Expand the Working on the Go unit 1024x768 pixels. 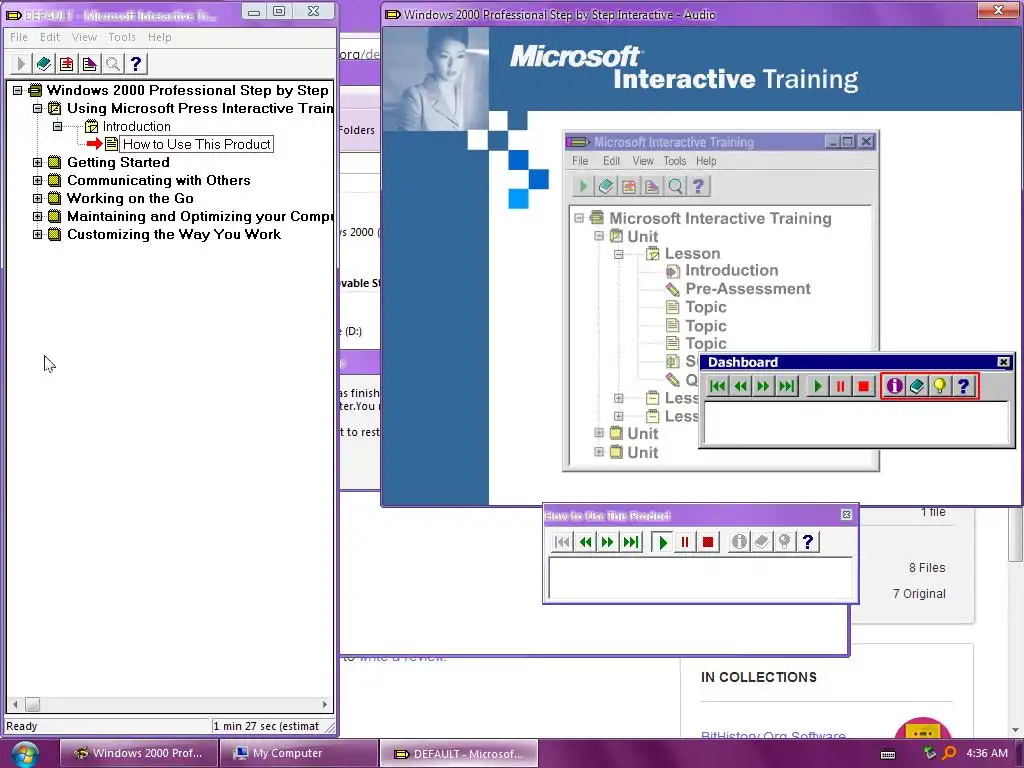pyautogui.click(x=37, y=198)
